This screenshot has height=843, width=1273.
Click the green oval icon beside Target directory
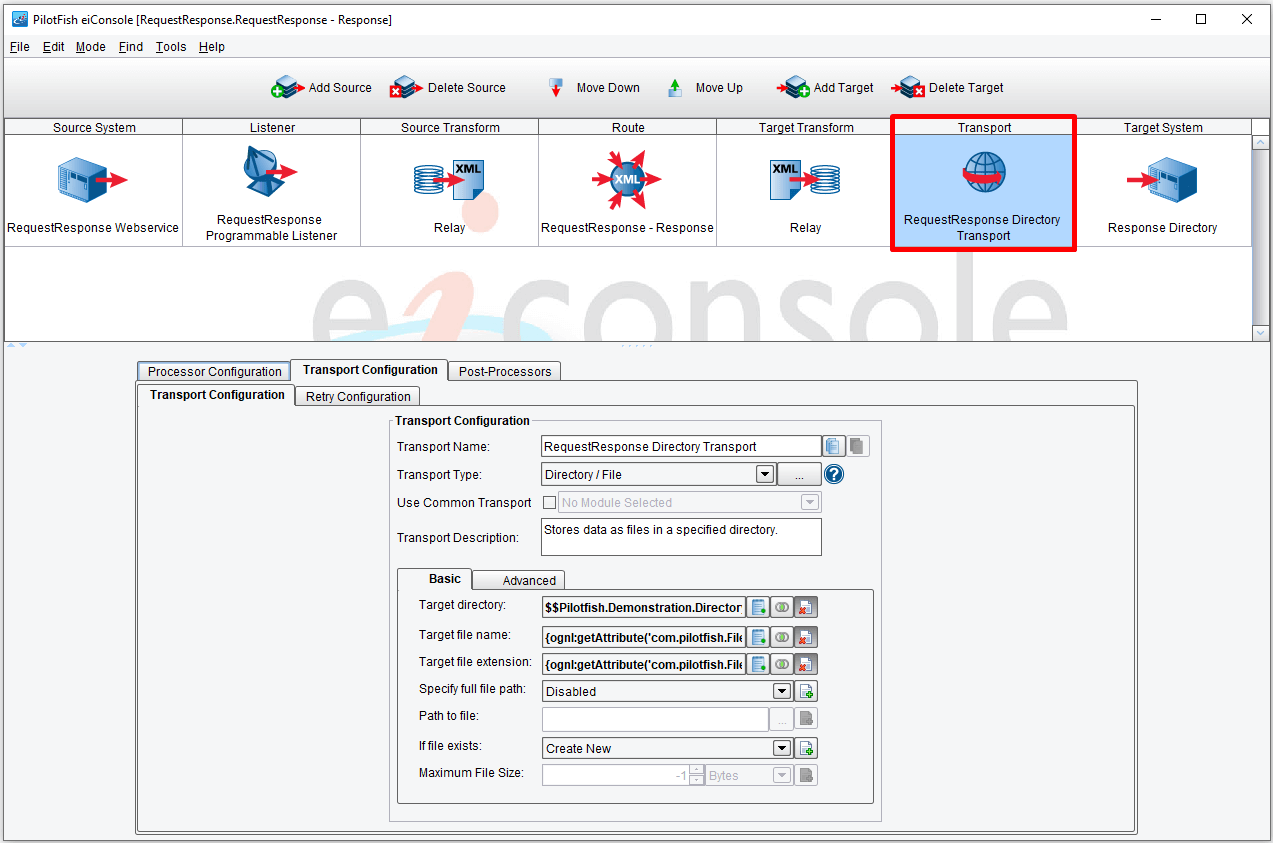click(783, 607)
